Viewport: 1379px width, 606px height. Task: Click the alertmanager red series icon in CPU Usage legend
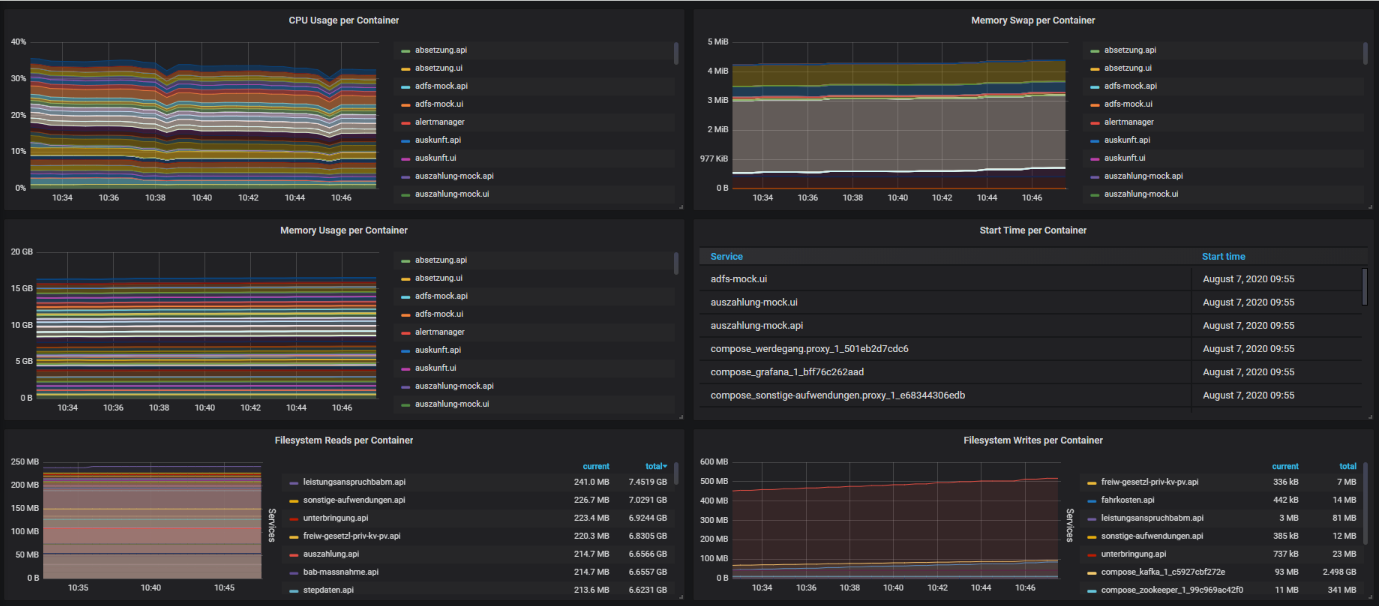(406, 123)
